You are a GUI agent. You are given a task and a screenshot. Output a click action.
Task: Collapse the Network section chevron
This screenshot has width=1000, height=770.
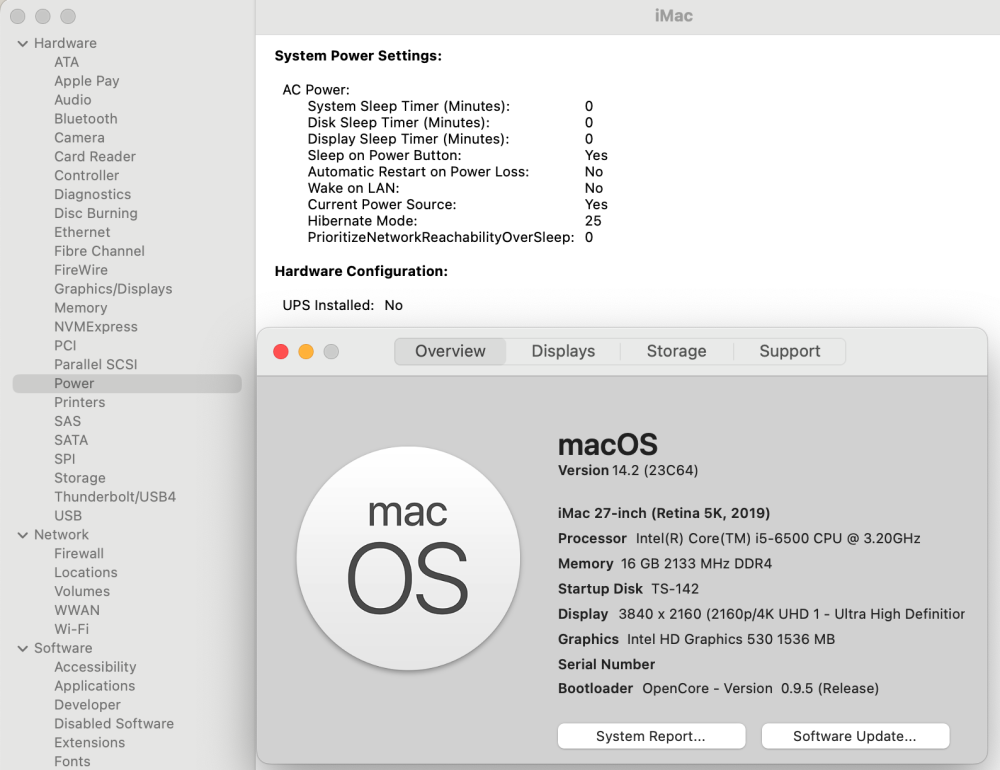point(23,535)
